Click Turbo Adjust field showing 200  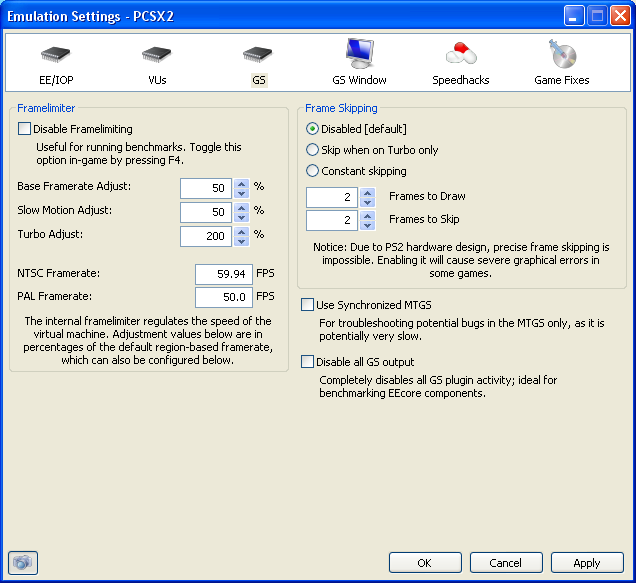206,236
